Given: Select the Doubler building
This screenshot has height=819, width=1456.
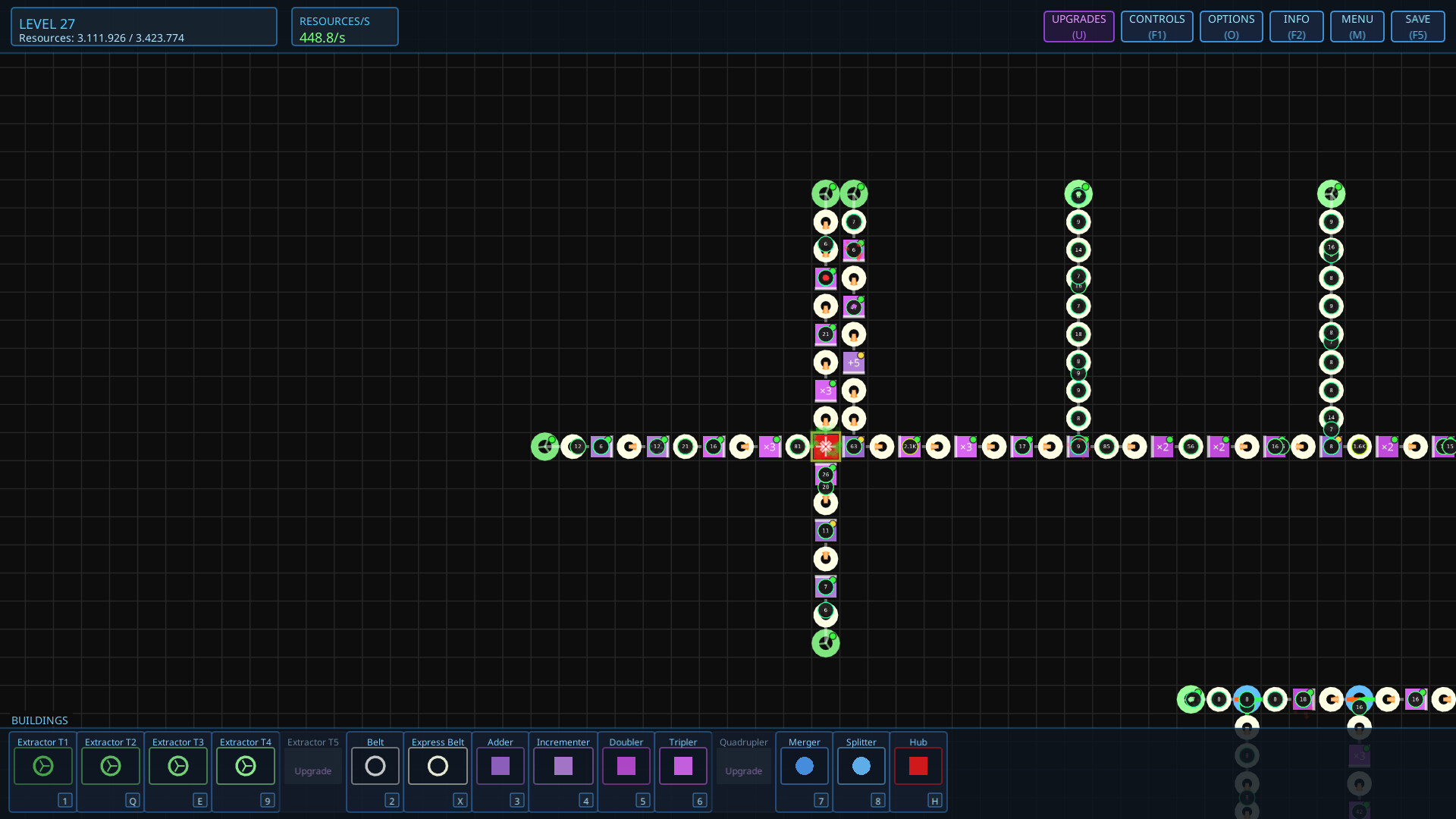Looking at the screenshot, I should 625,766.
